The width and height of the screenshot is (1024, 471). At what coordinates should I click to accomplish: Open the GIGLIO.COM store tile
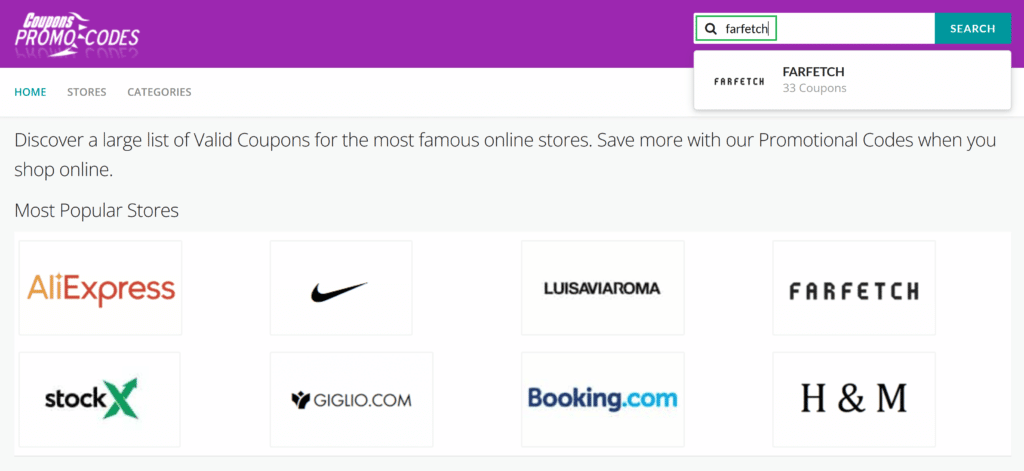pyautogui.click(x=351, y=398)
